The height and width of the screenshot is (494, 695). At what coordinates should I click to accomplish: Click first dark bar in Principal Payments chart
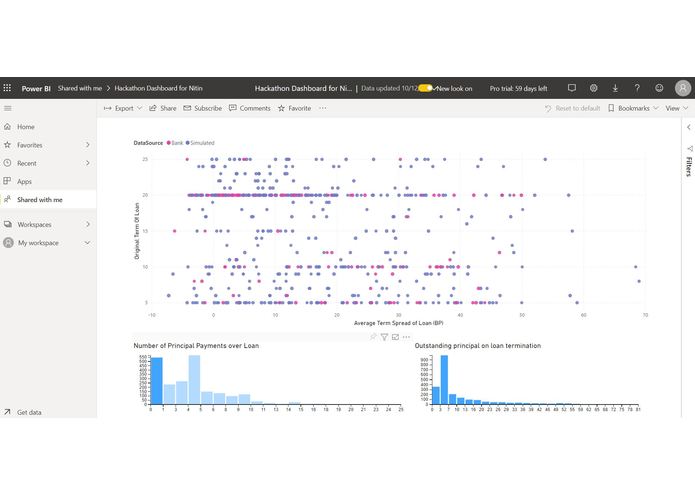click(x=157, y=381)
